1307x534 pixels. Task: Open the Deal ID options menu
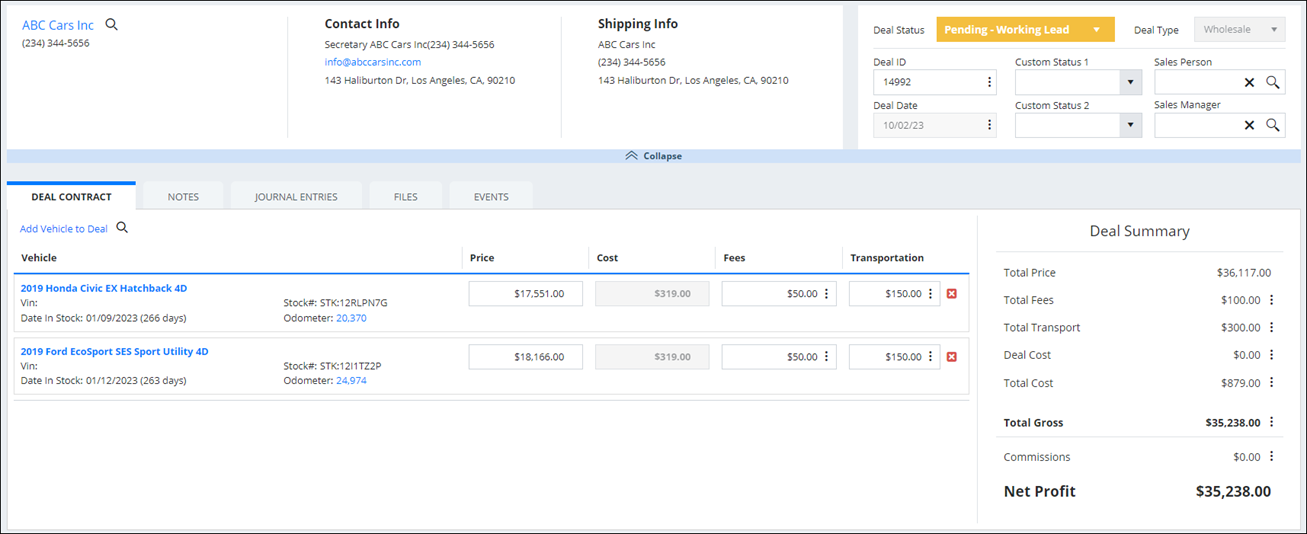click(x=990, y=82)
